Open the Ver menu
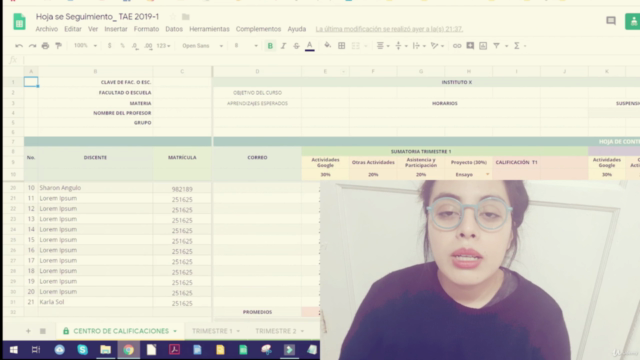Image resolution: width=640 pixels, height=360 pixels. tap(93, 29)
